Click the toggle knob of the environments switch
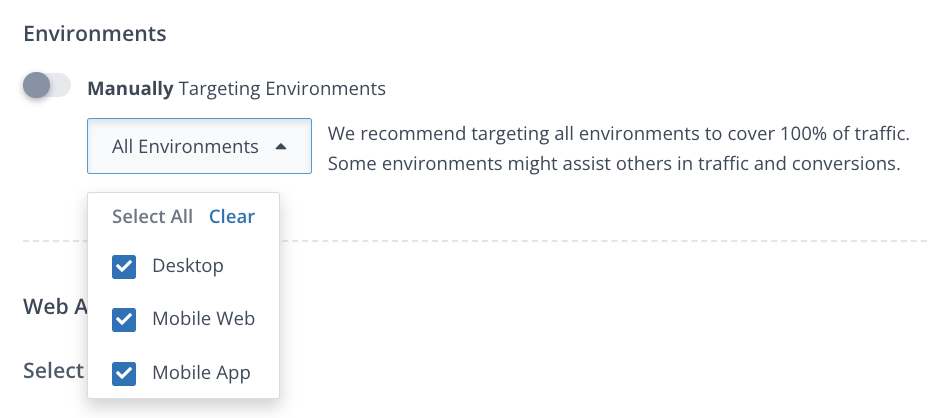 pos(37,87)
